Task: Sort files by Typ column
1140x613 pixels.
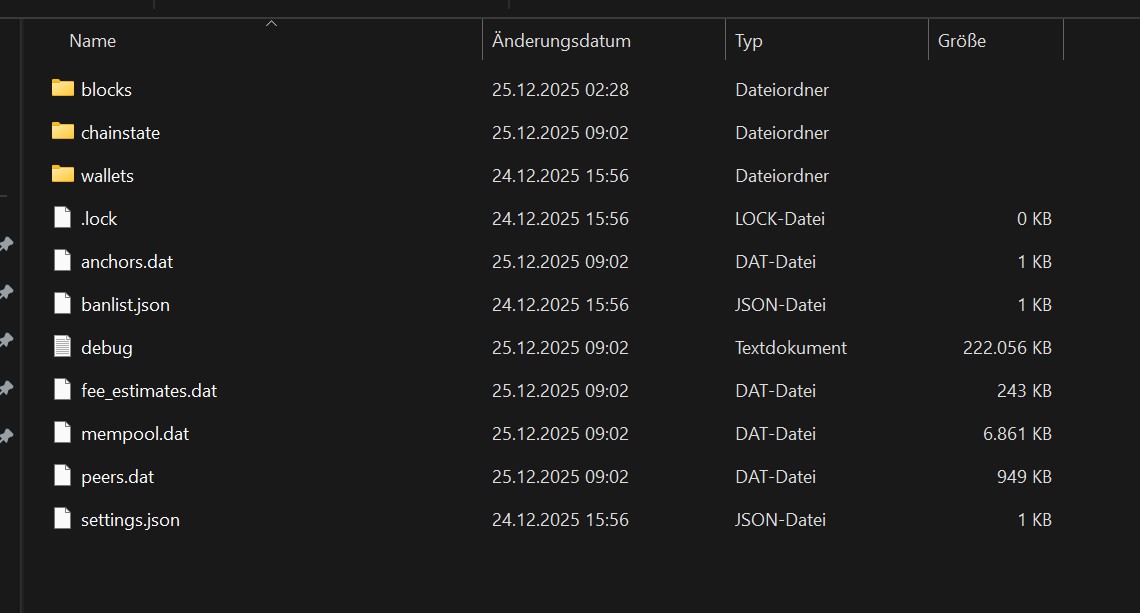Action: point(749,41)
